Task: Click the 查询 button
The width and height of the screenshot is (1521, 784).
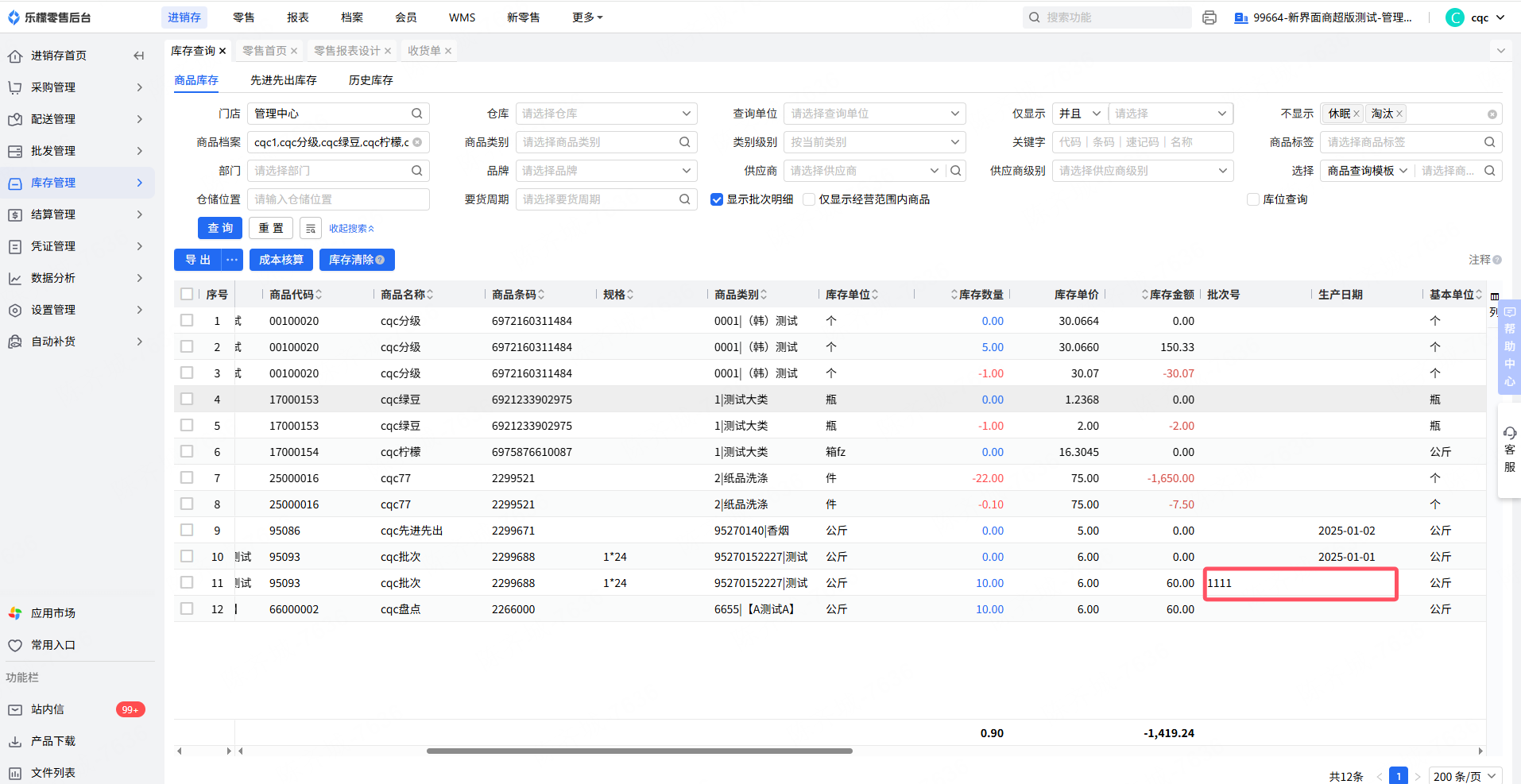Action: click(x=220, y=228)
